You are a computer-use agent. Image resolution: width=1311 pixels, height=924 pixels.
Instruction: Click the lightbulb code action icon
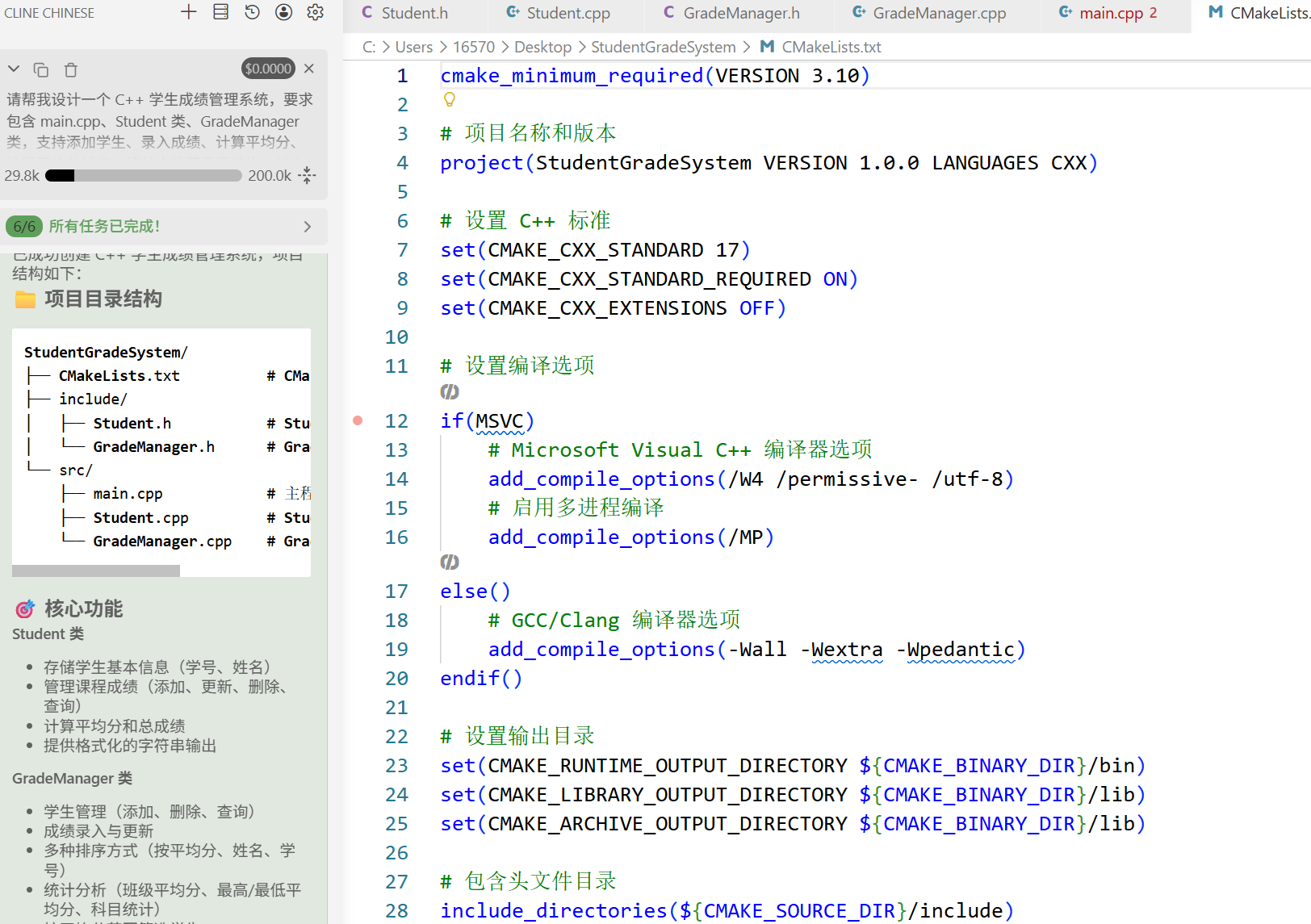tap(450, 99)
